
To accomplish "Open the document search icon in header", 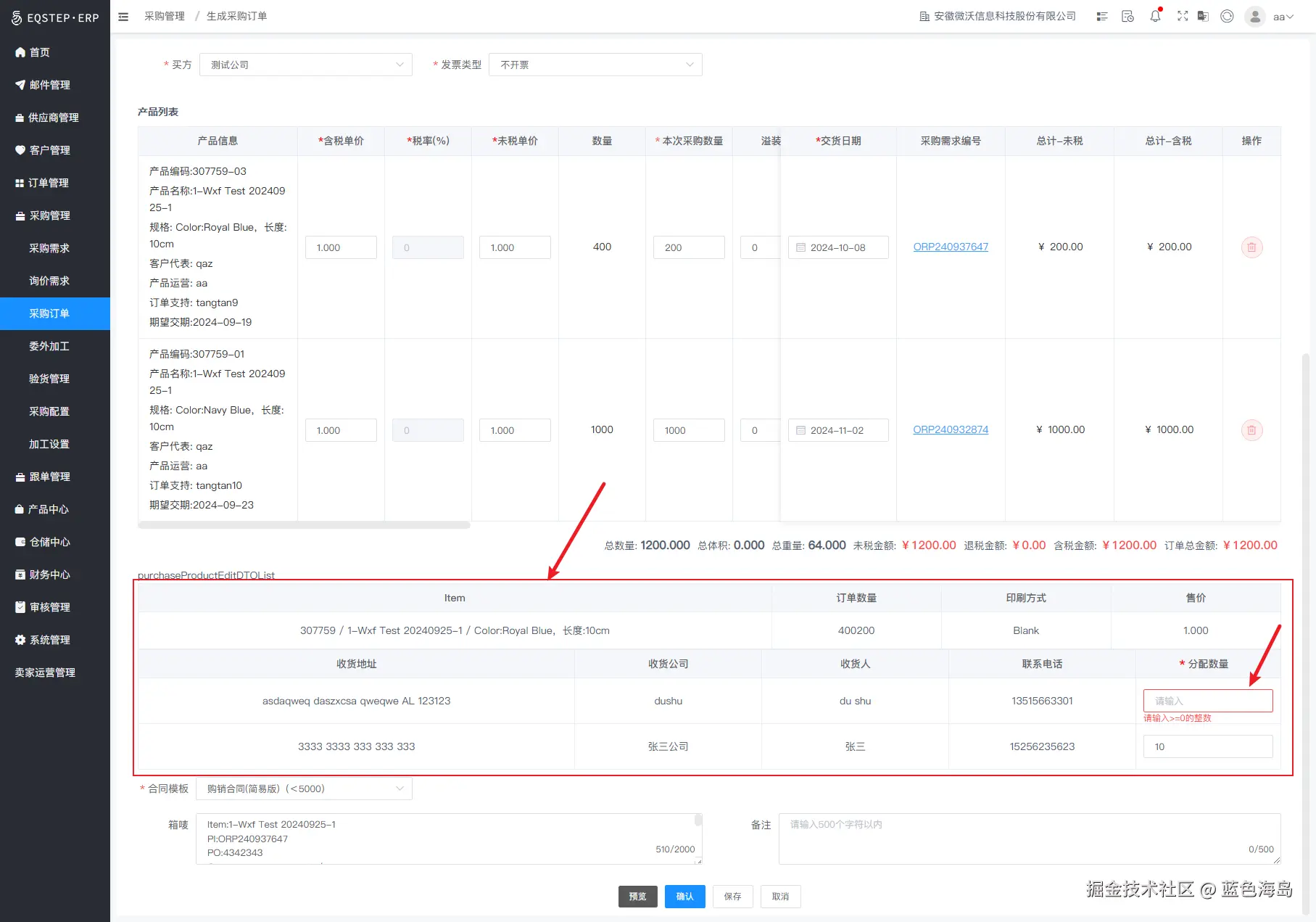I will coord(1127,17).
